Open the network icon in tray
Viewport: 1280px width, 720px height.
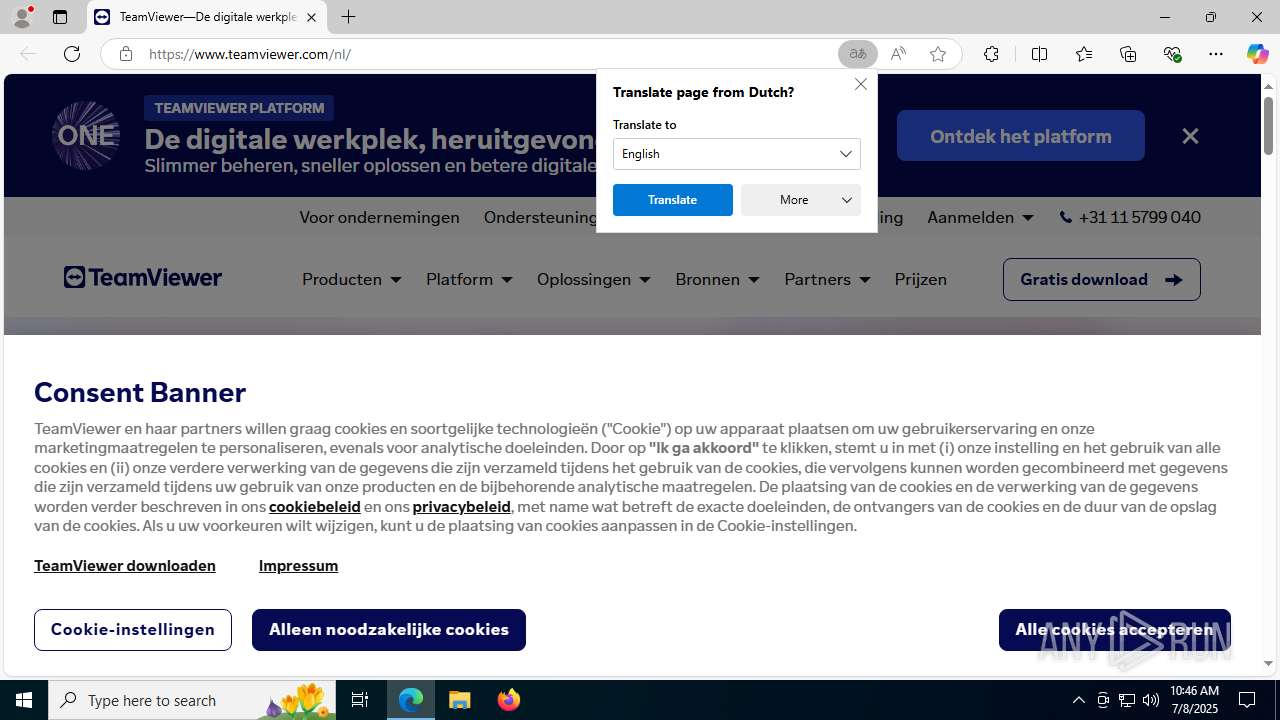1127,700
